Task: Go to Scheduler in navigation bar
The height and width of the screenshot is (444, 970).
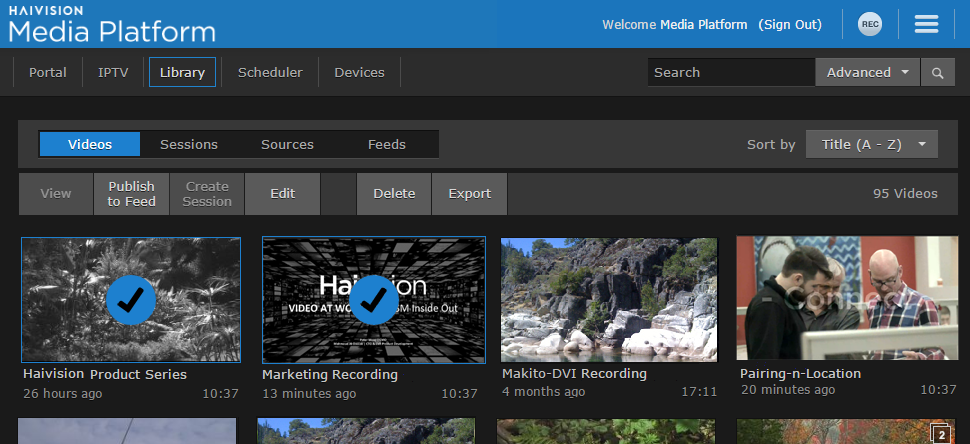Action: (270, 73)
